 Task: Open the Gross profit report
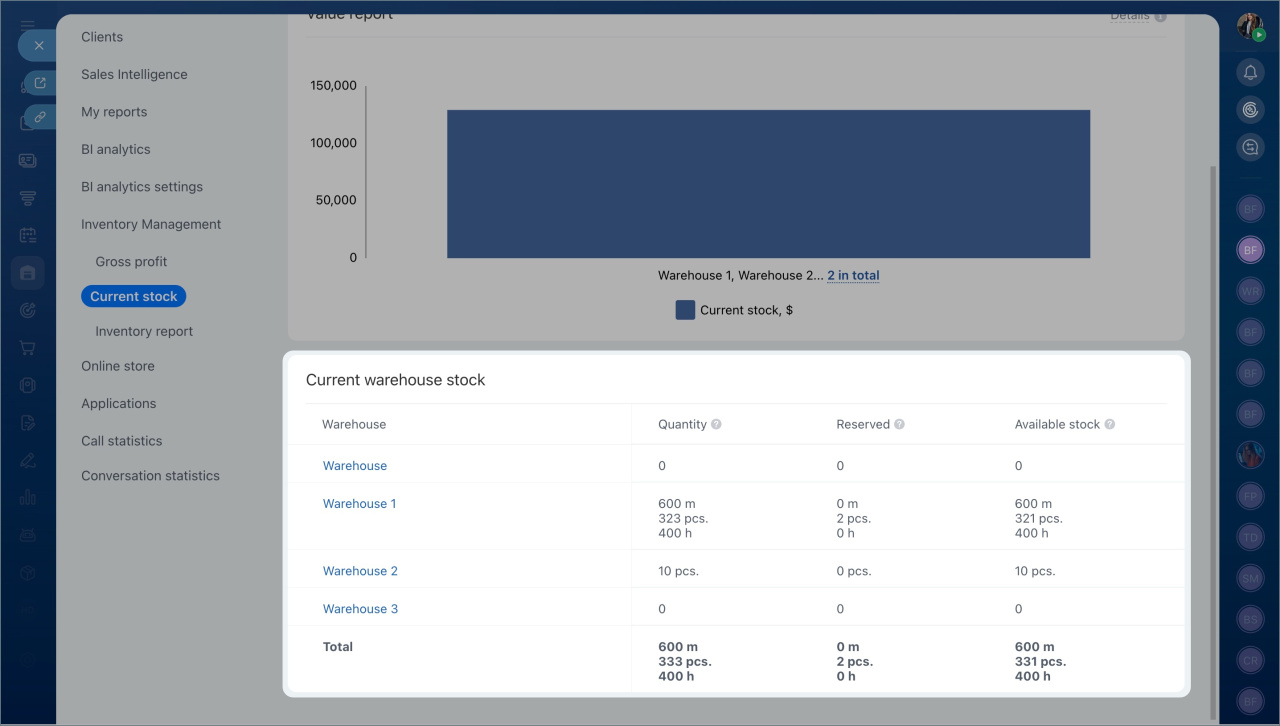pyautogui.click(x=131, y=261)
